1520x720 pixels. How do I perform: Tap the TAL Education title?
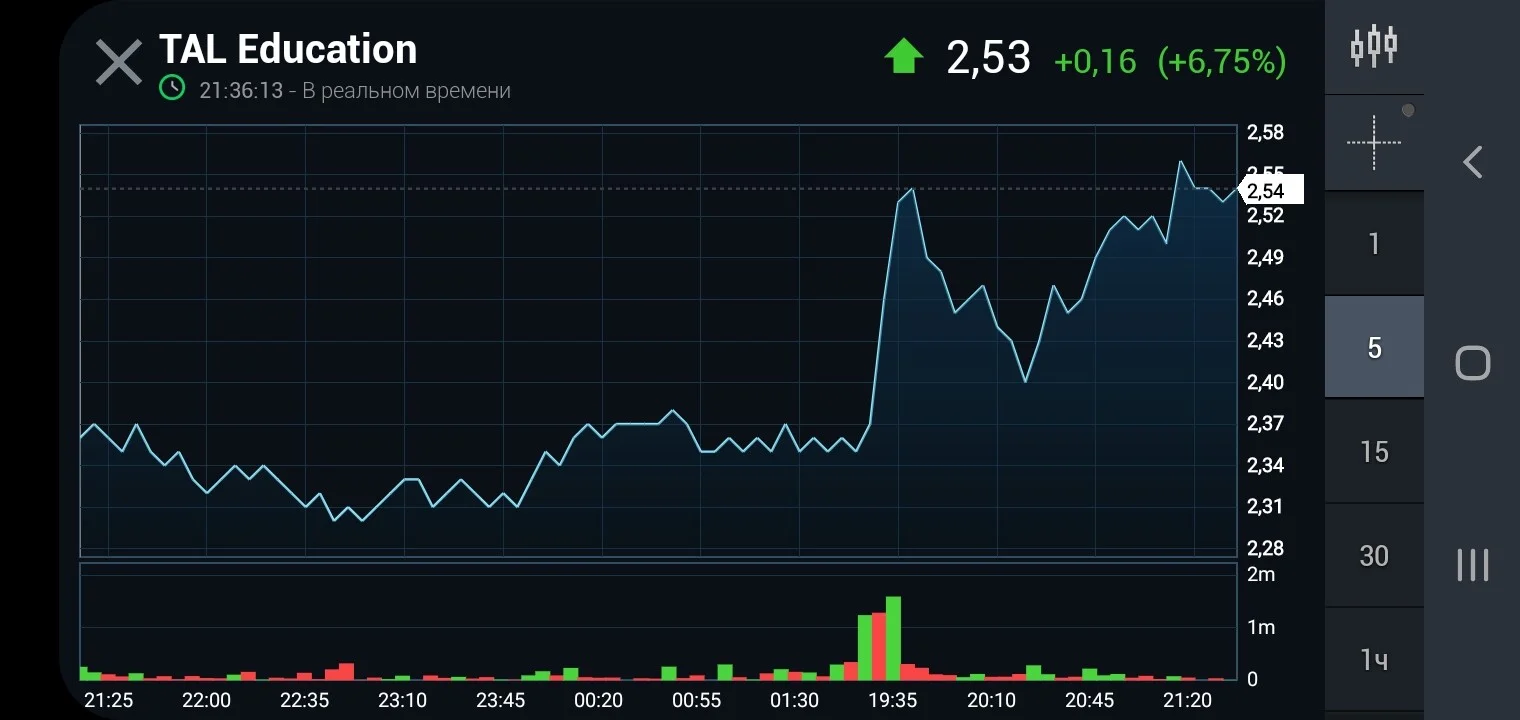point(288,49)
